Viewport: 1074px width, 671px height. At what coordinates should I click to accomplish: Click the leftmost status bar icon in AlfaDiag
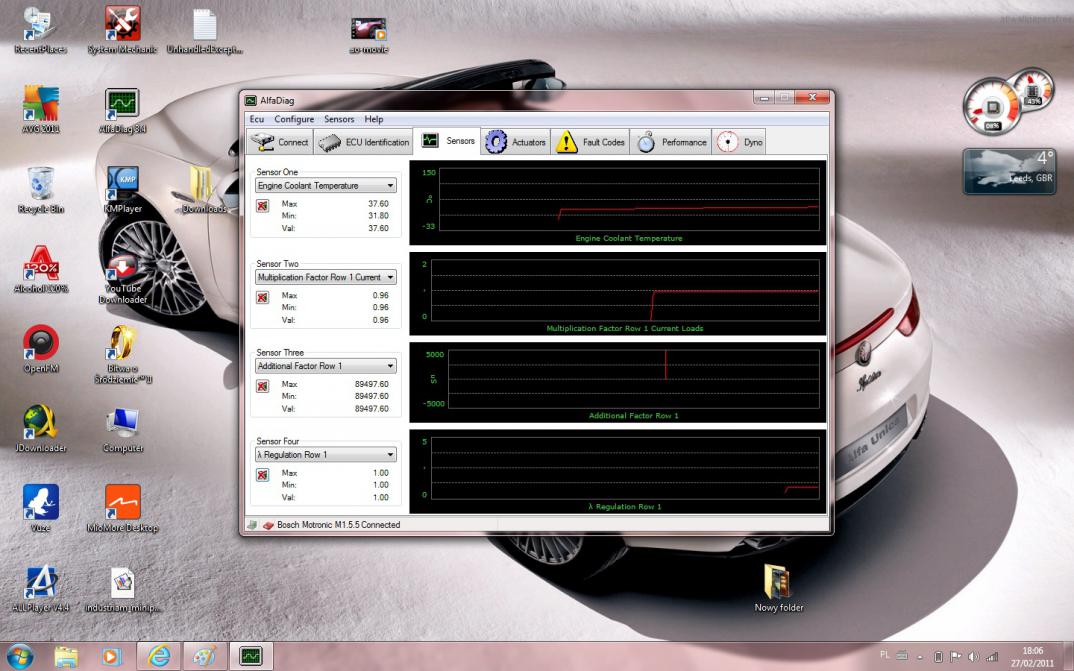pyautogui.click(x=252, y=525)
